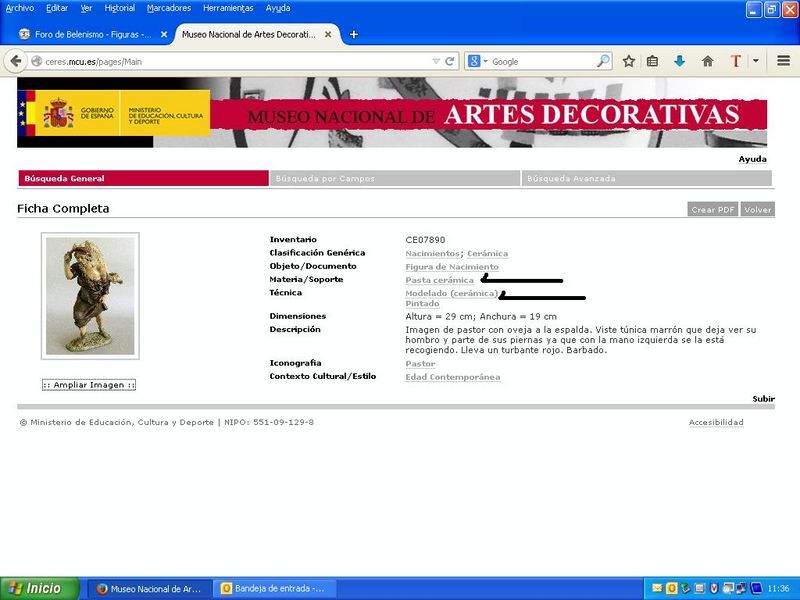Click the Ampliar Imagen button

coord(89,385)
